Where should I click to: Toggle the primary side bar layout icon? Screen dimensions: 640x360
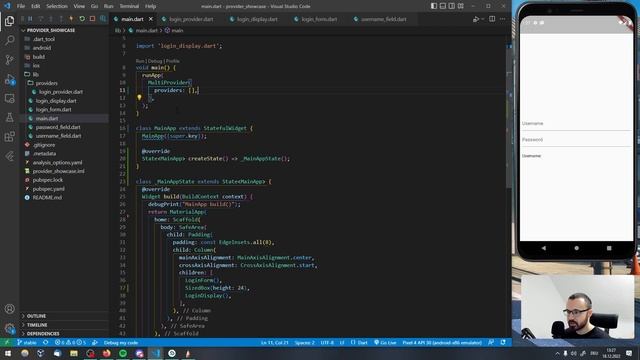434,6
